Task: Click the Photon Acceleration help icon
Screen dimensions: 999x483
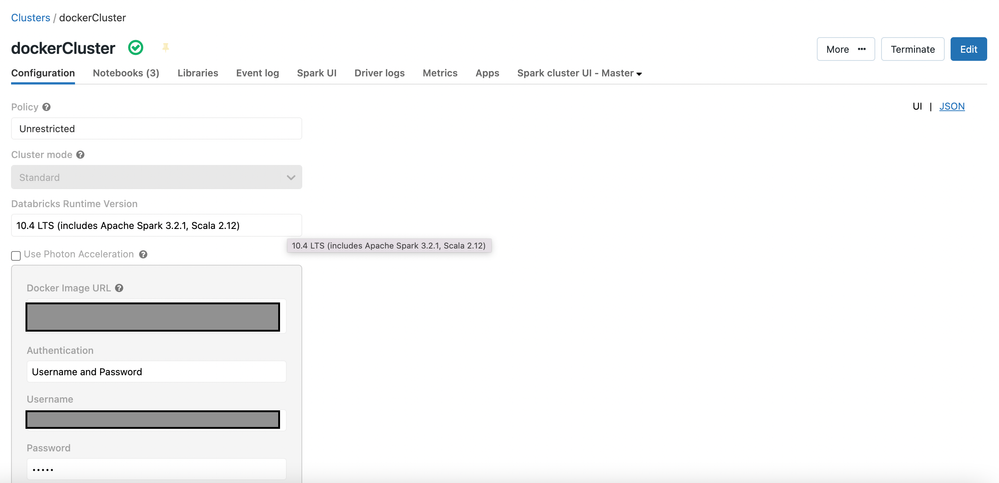Action: coord(143,255)
